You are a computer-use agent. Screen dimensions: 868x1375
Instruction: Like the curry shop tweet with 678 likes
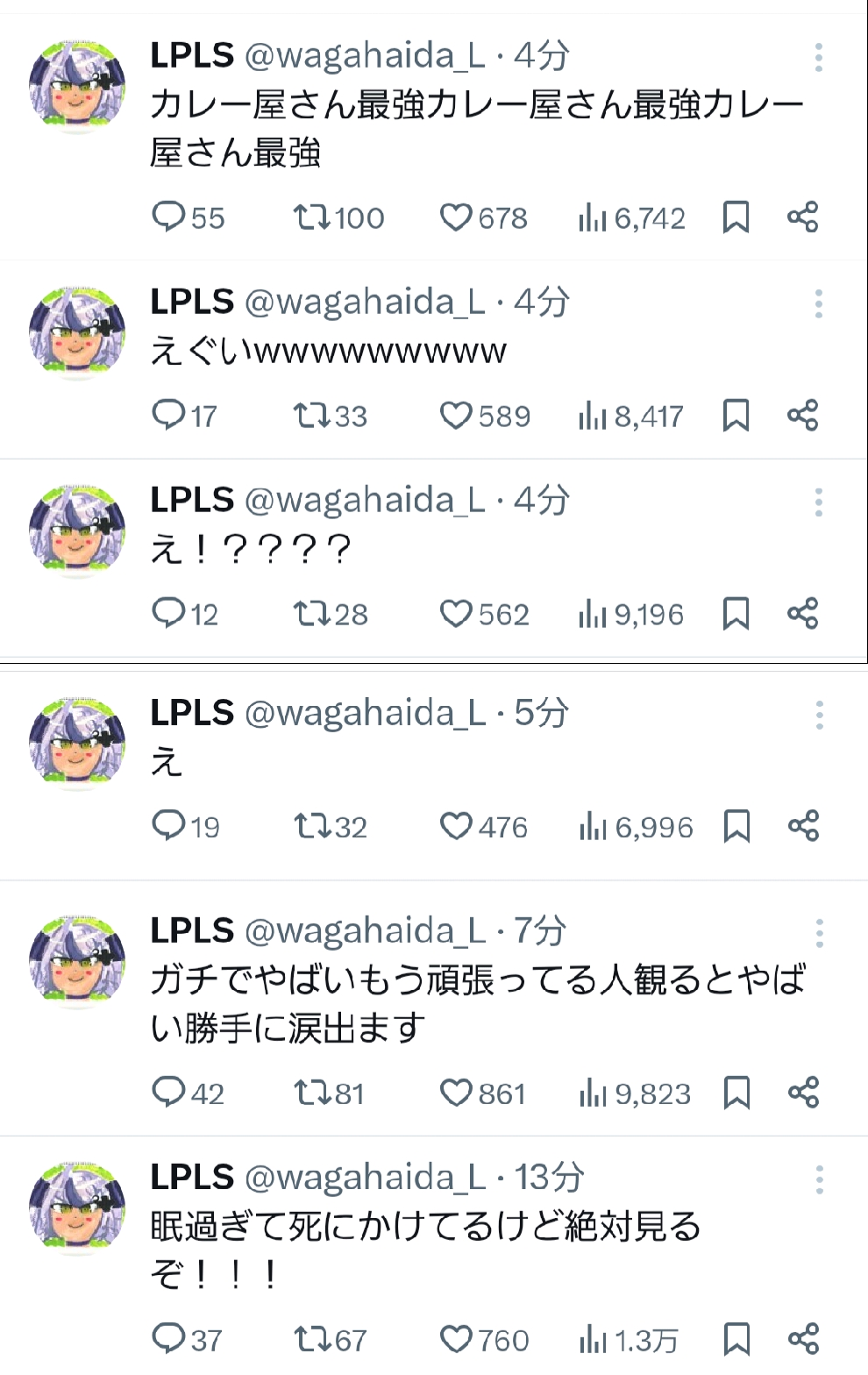(483, 217)
